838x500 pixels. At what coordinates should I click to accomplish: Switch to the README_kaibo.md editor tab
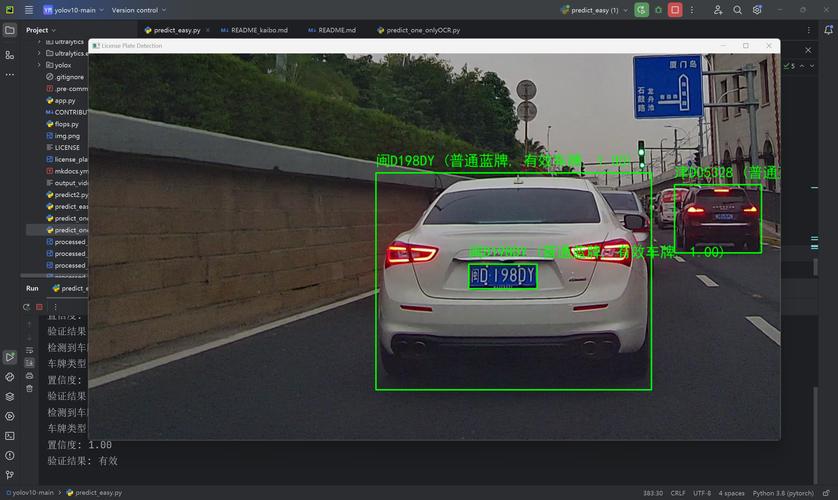pos(257,31)
